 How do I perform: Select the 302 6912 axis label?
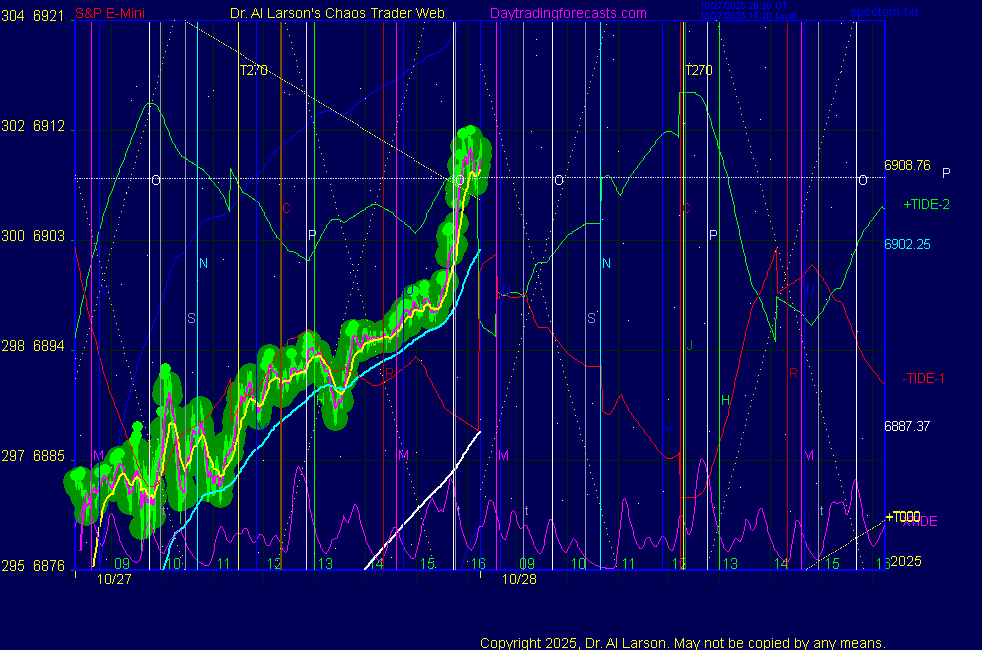35,127
